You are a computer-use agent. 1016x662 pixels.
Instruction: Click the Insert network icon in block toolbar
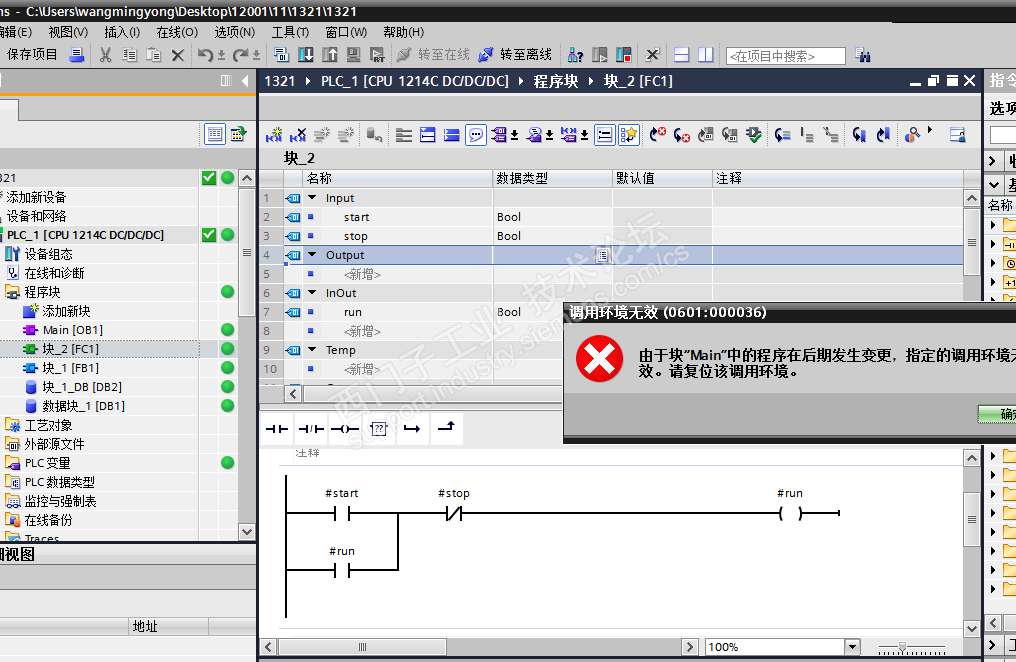[274, 135]
